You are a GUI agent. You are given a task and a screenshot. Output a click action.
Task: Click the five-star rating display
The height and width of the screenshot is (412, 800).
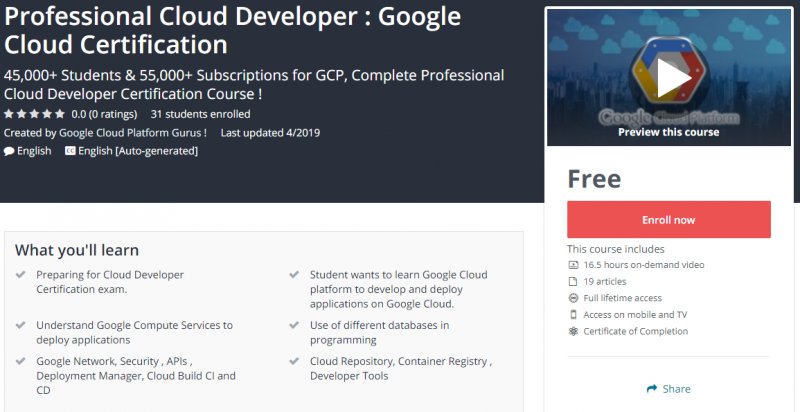pos(35,114)
